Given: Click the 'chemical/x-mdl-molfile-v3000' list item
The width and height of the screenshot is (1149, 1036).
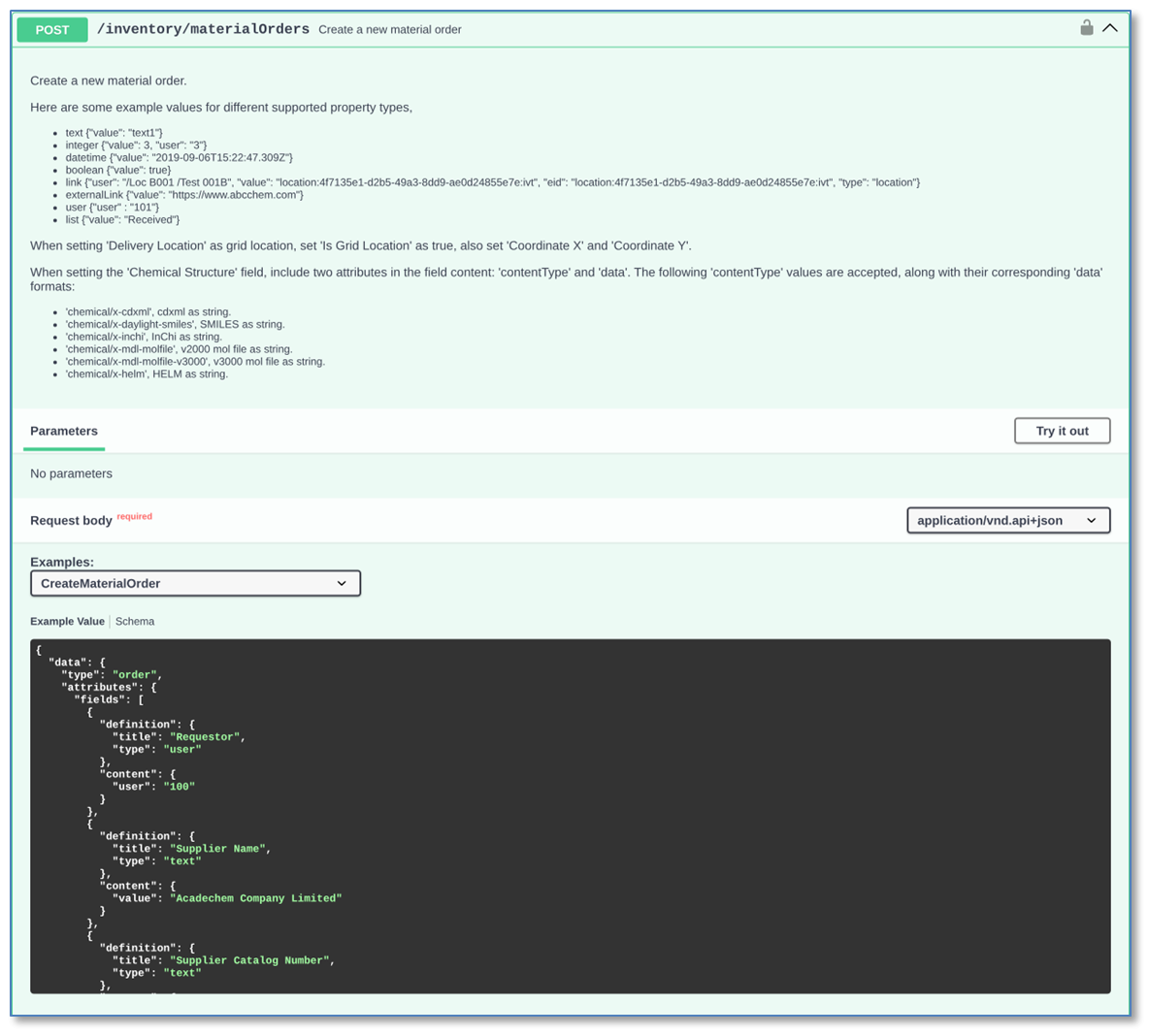Looking at the screenshot, I should tap(195, 361).
